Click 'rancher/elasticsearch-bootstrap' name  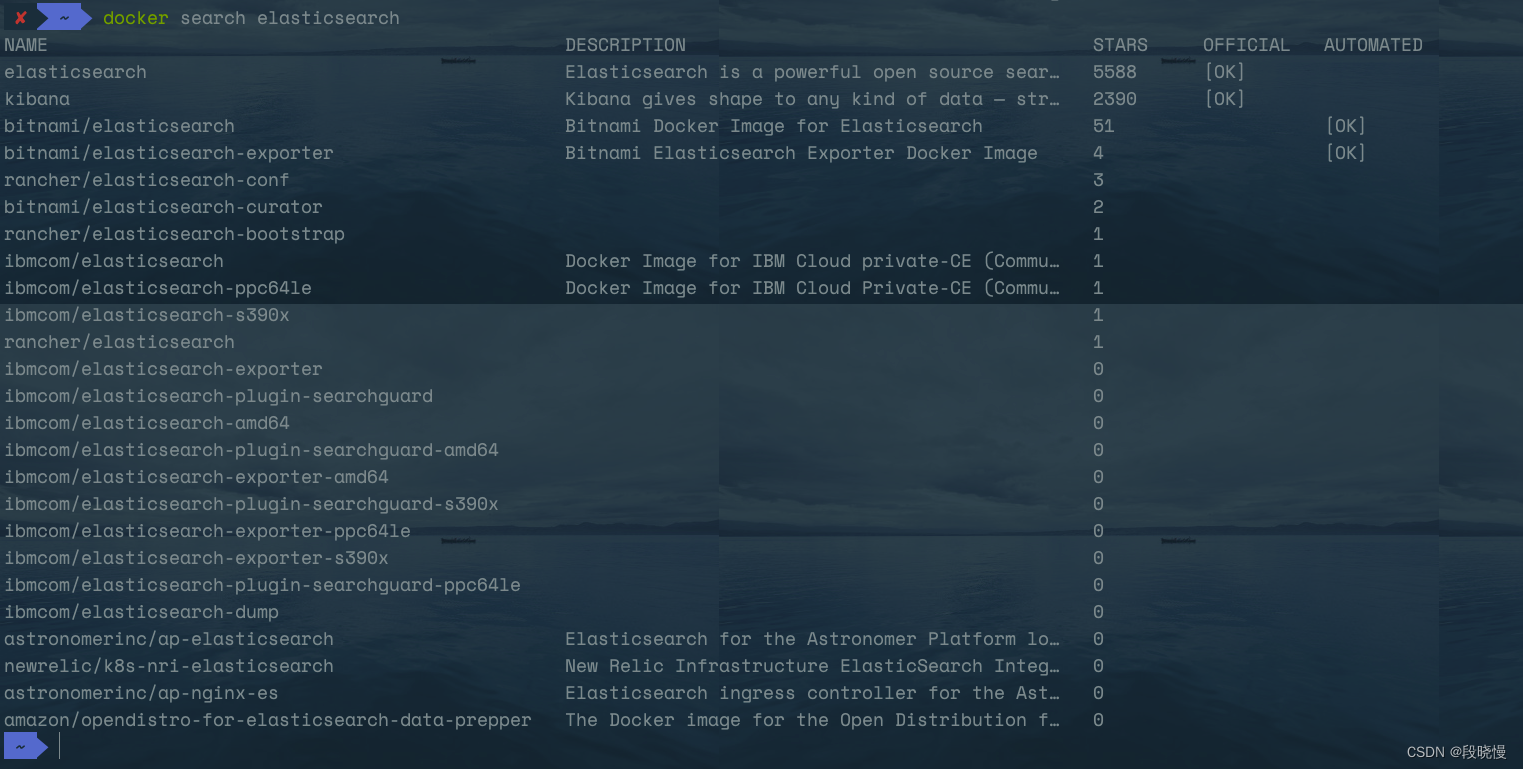coord(174,234)
